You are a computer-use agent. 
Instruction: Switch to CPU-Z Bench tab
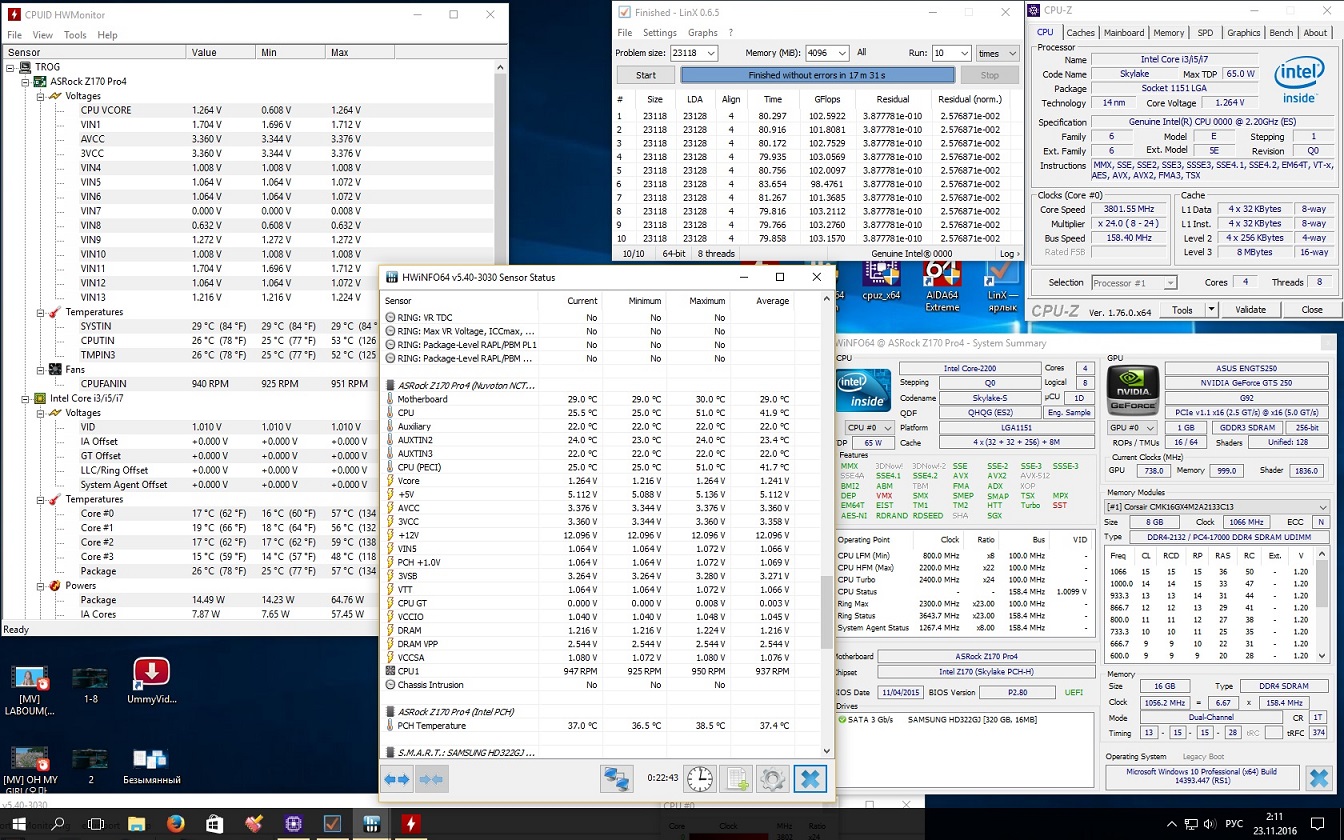(1280, 33)
